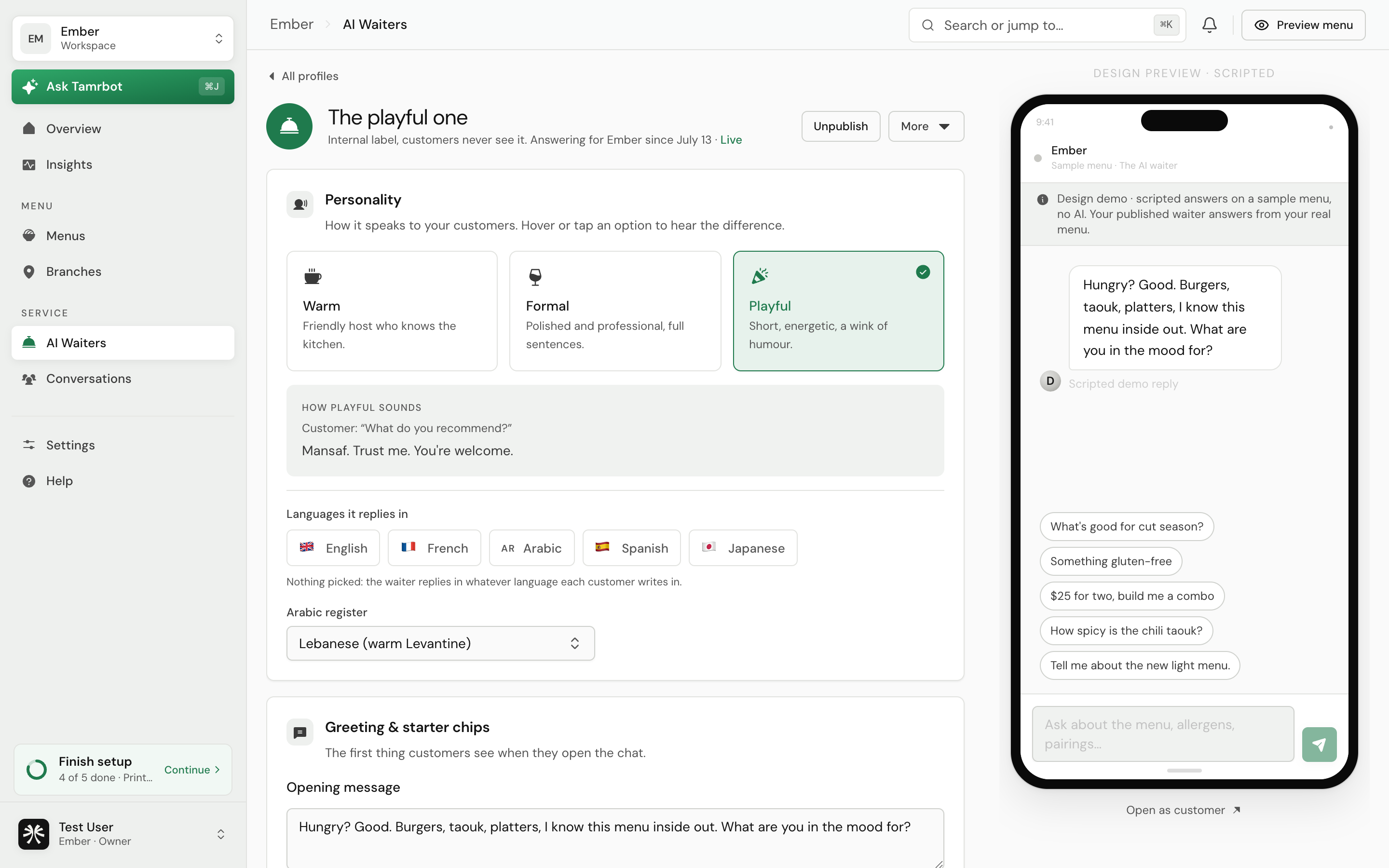Go to Menus in the sidebar

[x=123, y=236]
